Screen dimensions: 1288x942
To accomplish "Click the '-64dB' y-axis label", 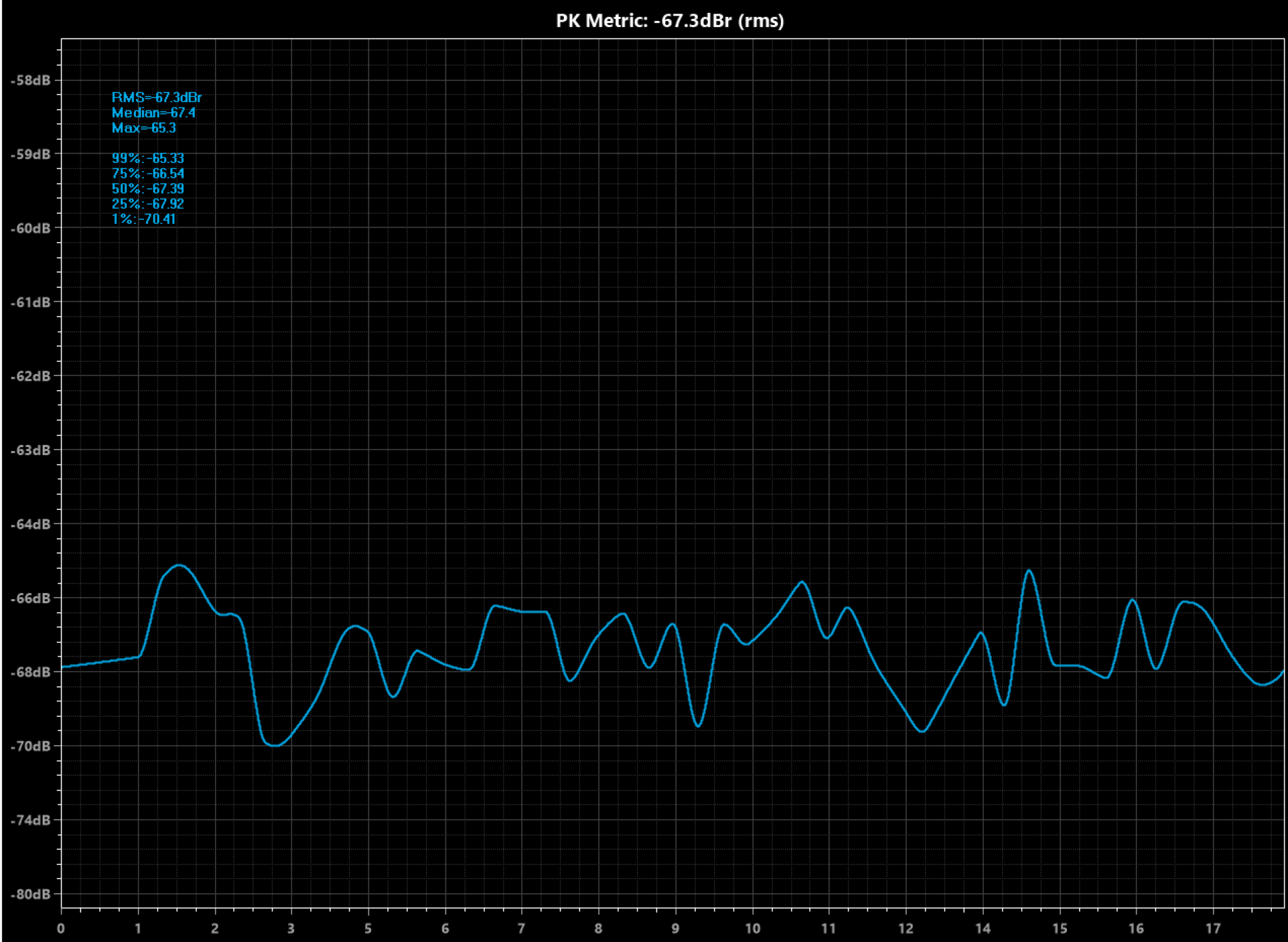I will pos(30,524).
